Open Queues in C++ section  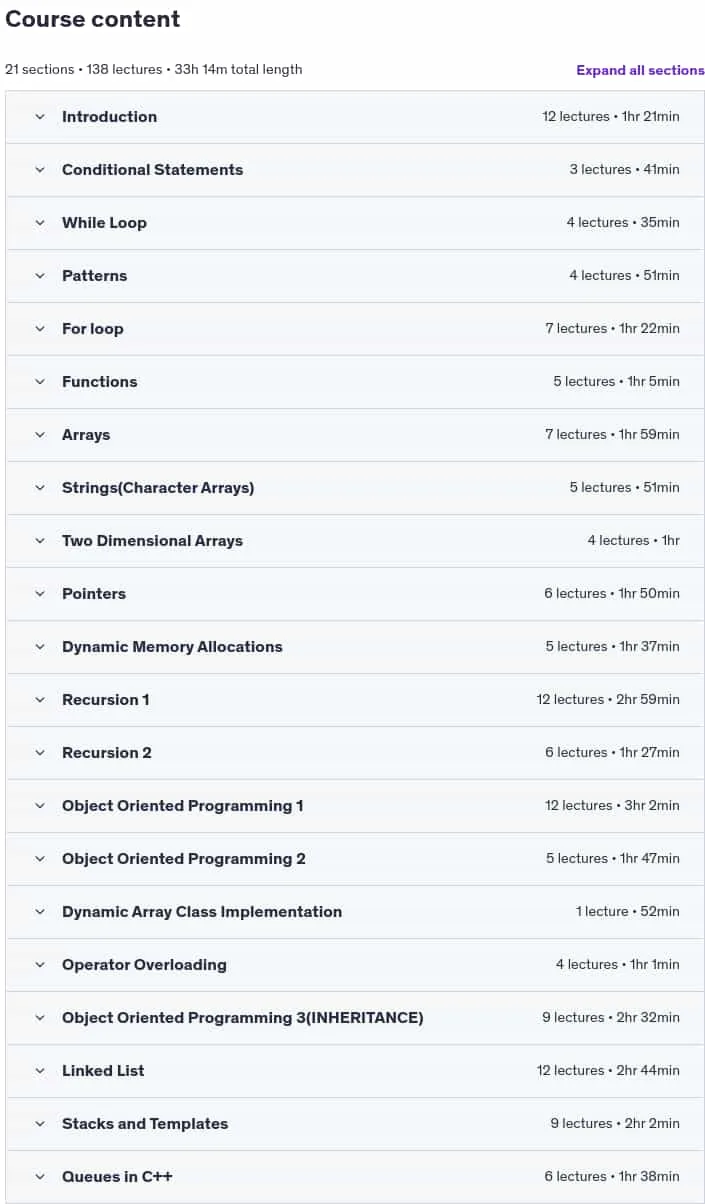(355, 1177)
